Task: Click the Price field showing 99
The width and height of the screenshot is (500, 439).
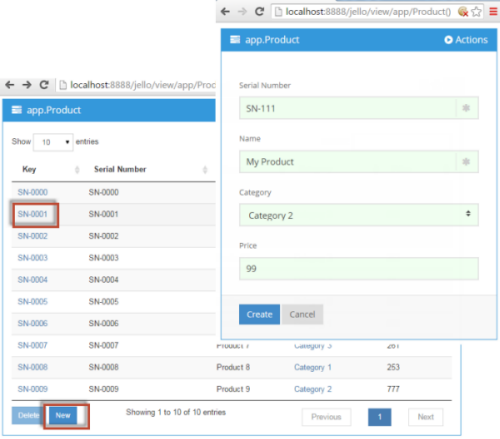Action: pyautogui.click(x=359, y=269)
